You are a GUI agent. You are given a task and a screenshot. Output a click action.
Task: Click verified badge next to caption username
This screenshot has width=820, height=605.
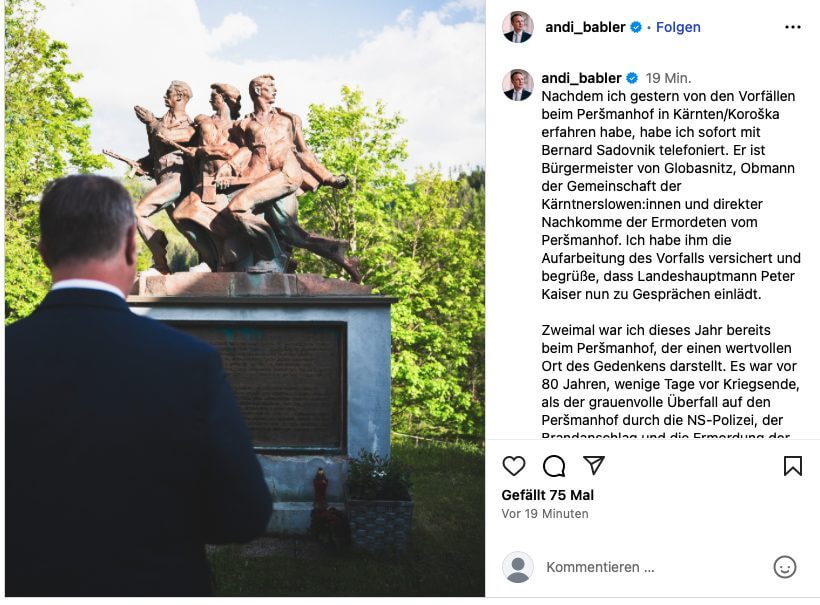(x=632, y=78)
